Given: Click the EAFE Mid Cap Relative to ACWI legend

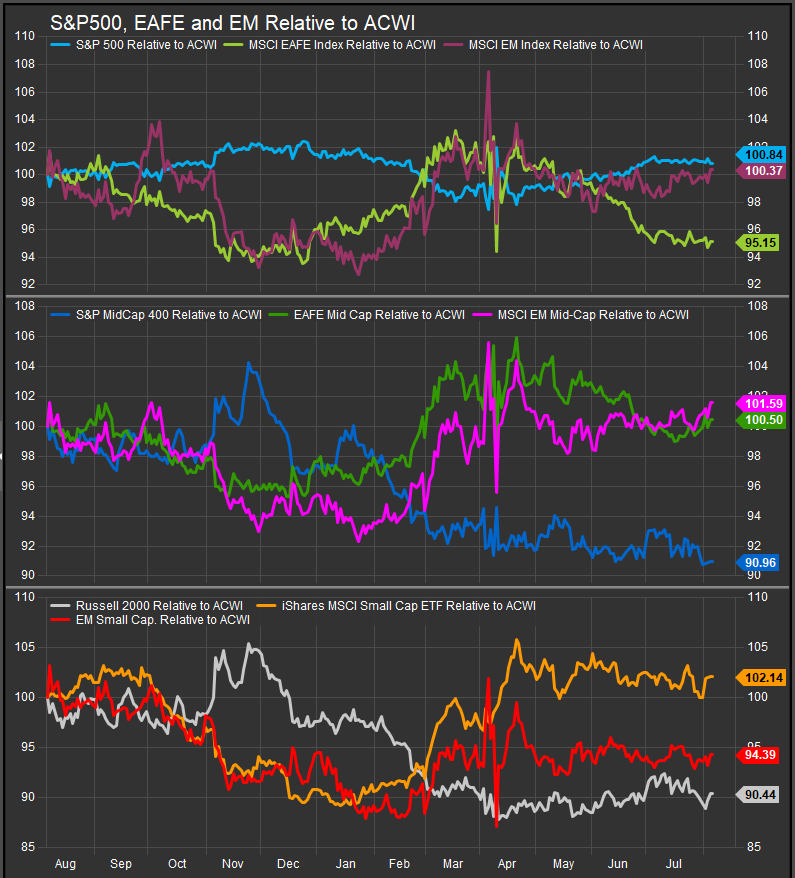Looking at the screenshot, I should tap(379, 315).
